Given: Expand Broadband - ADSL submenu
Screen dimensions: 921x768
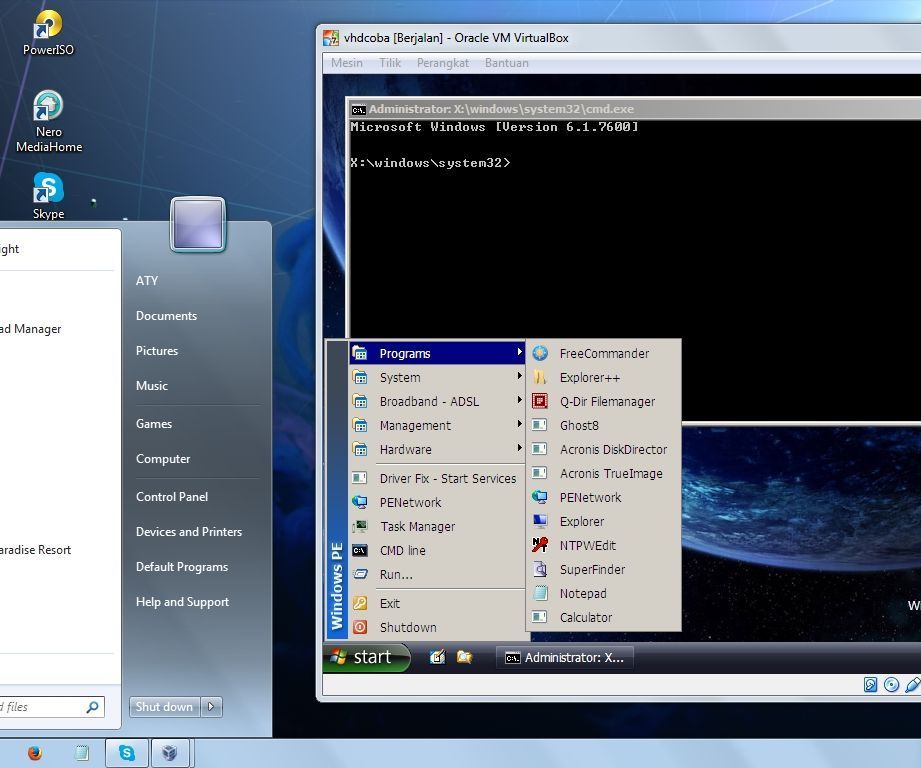Looking at the screenshot, I should 436,402.
